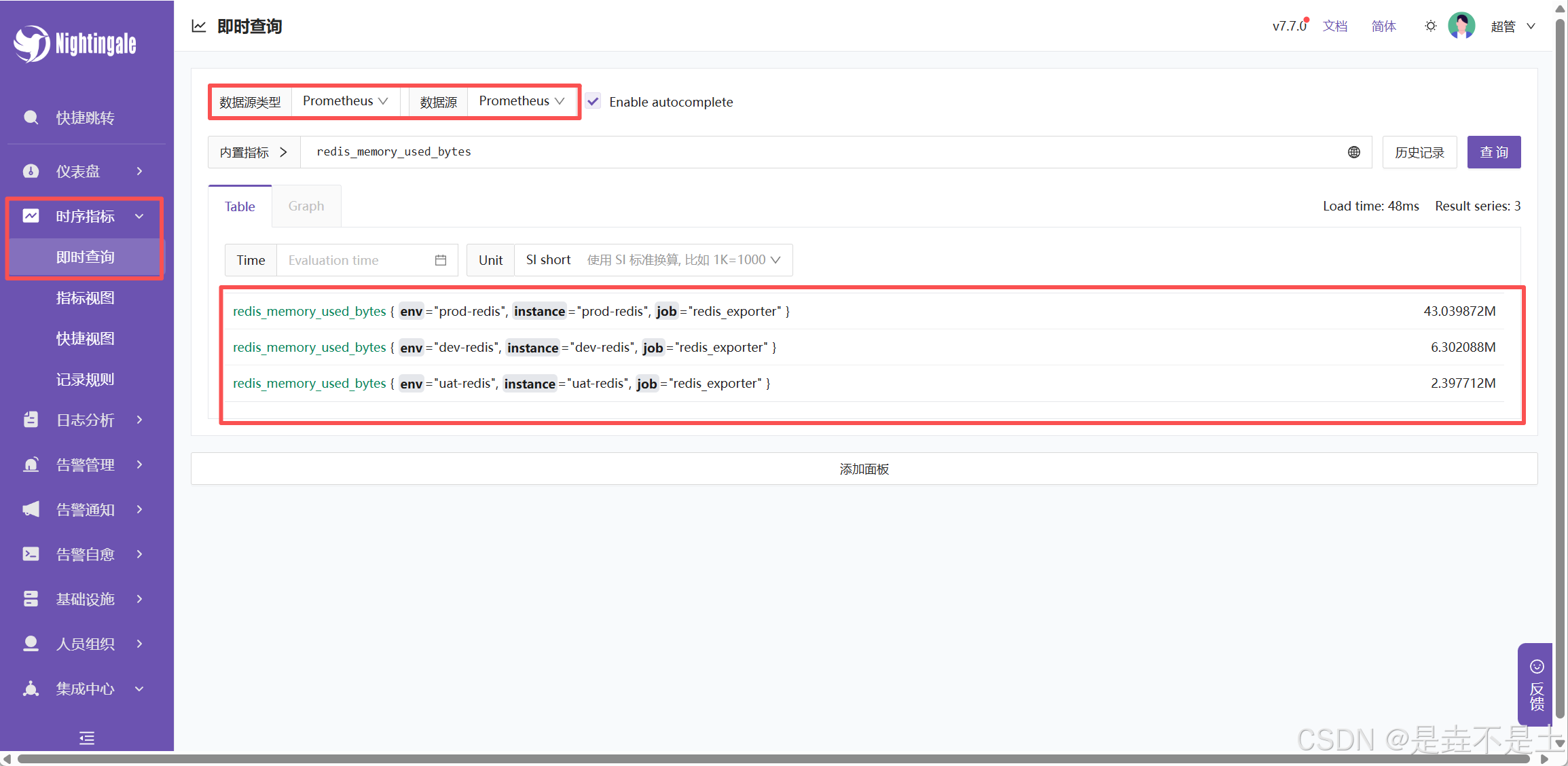Open 快捷跳转 quick jump search
Image resolution: width=1568 pixels, height=766 pixels.
click(x=85, y=117)
